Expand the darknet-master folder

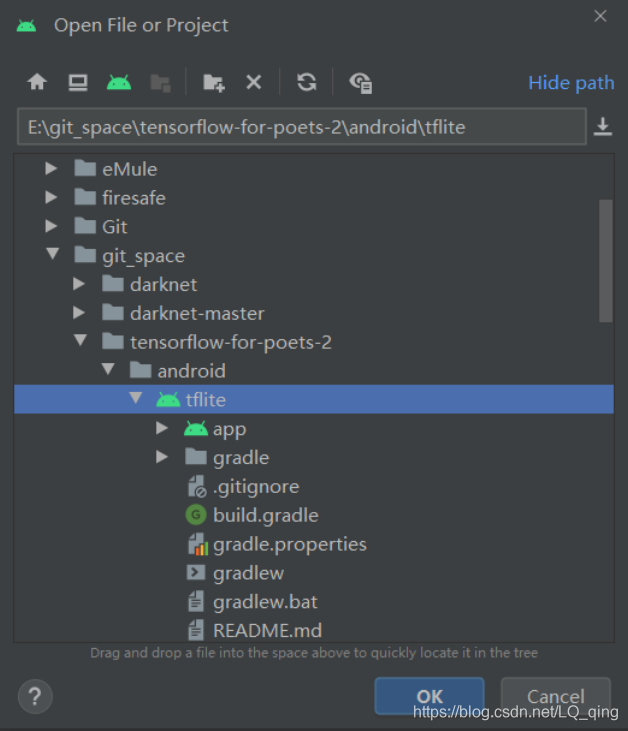79,312
